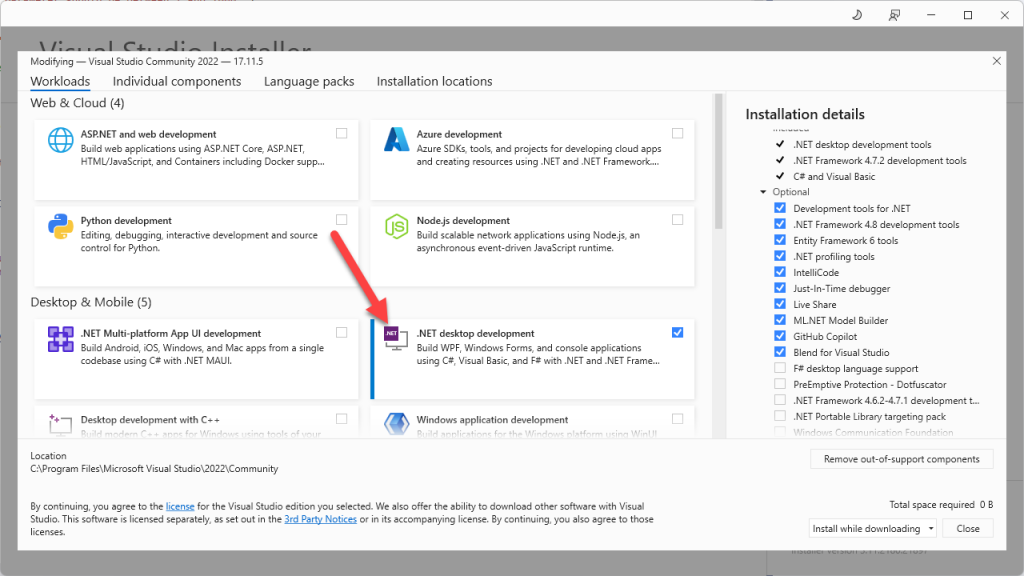Image resolution: width=1024 pixels, height=576 pixels.
Task: Click the .NET desktop development monitor icon
Action: (396, 338)
